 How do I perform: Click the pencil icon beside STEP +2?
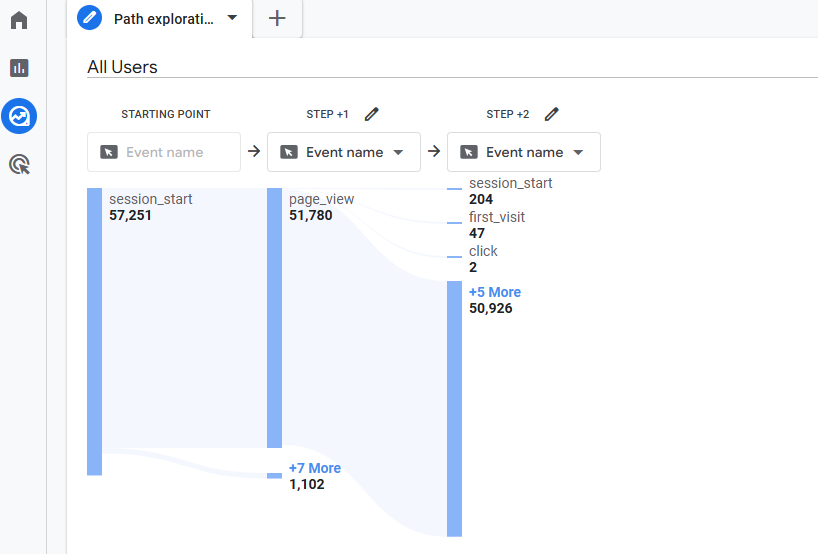552,114
